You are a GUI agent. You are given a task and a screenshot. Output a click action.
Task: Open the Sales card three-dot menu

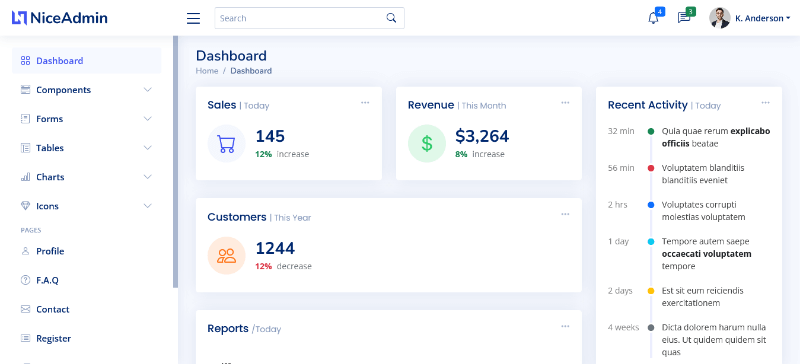[365, 103]
